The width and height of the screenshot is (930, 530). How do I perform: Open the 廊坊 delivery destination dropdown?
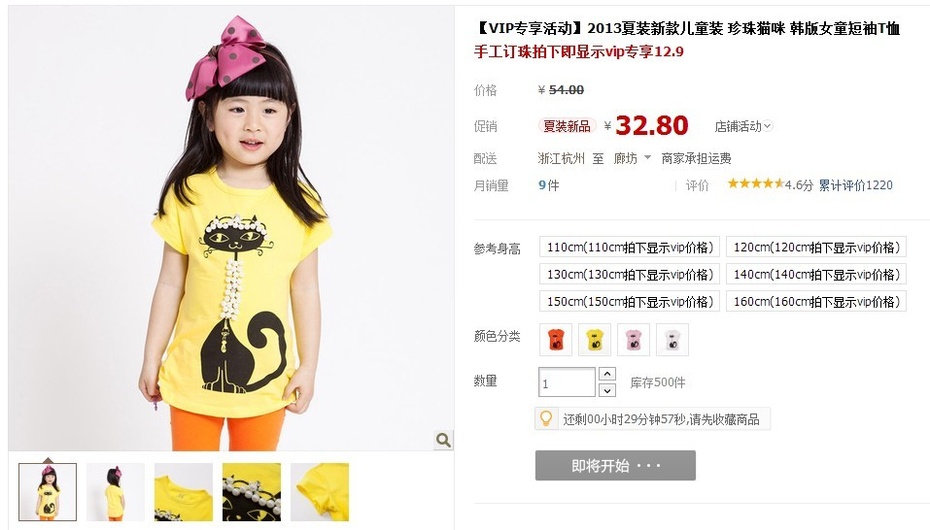tap(632, 158)
